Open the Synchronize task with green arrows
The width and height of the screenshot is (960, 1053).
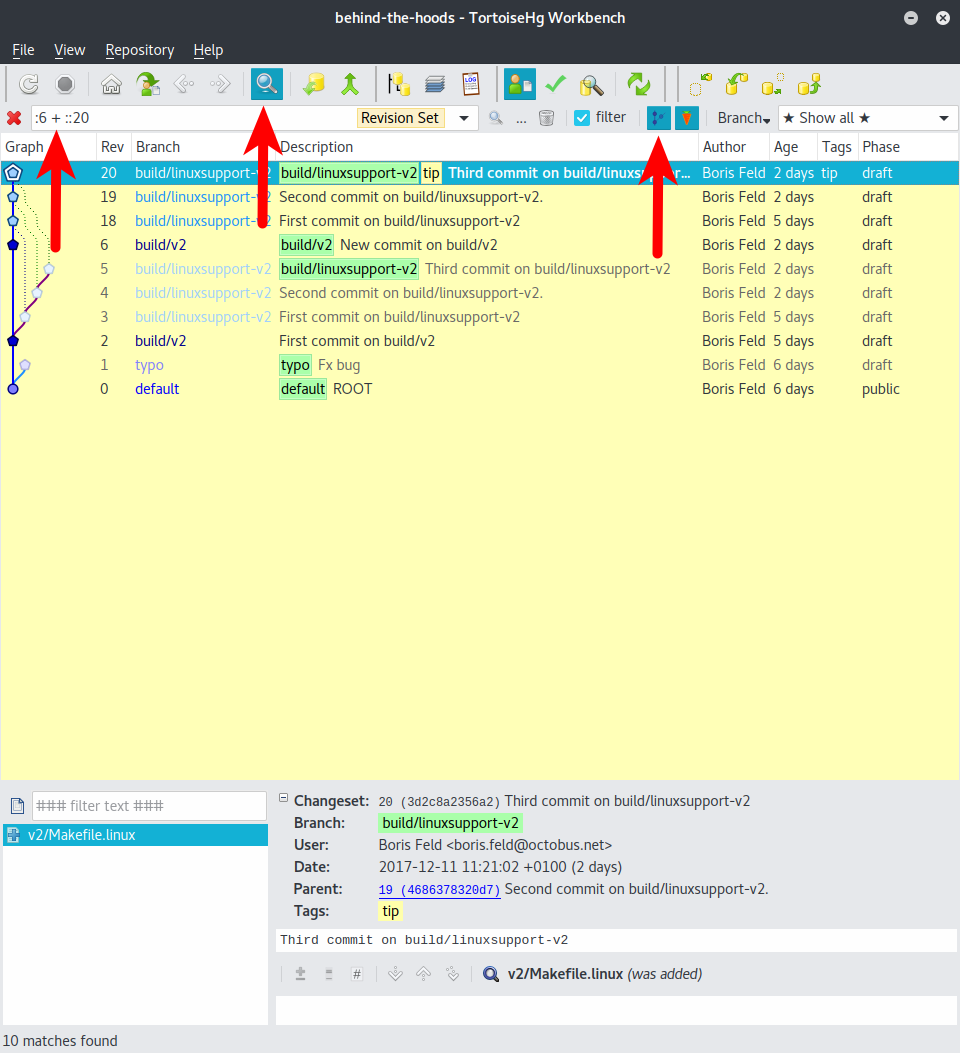[638, 85]
